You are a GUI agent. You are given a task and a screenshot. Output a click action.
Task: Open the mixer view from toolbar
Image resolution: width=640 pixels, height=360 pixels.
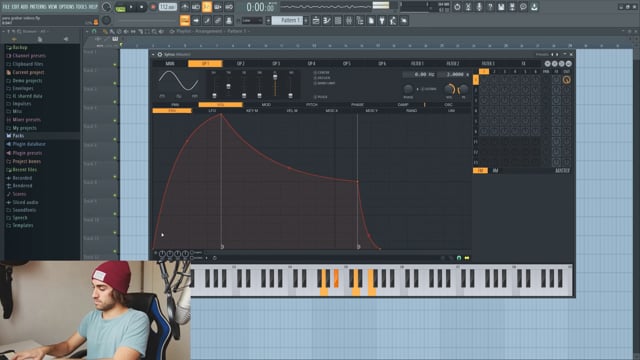coord(349,20)
